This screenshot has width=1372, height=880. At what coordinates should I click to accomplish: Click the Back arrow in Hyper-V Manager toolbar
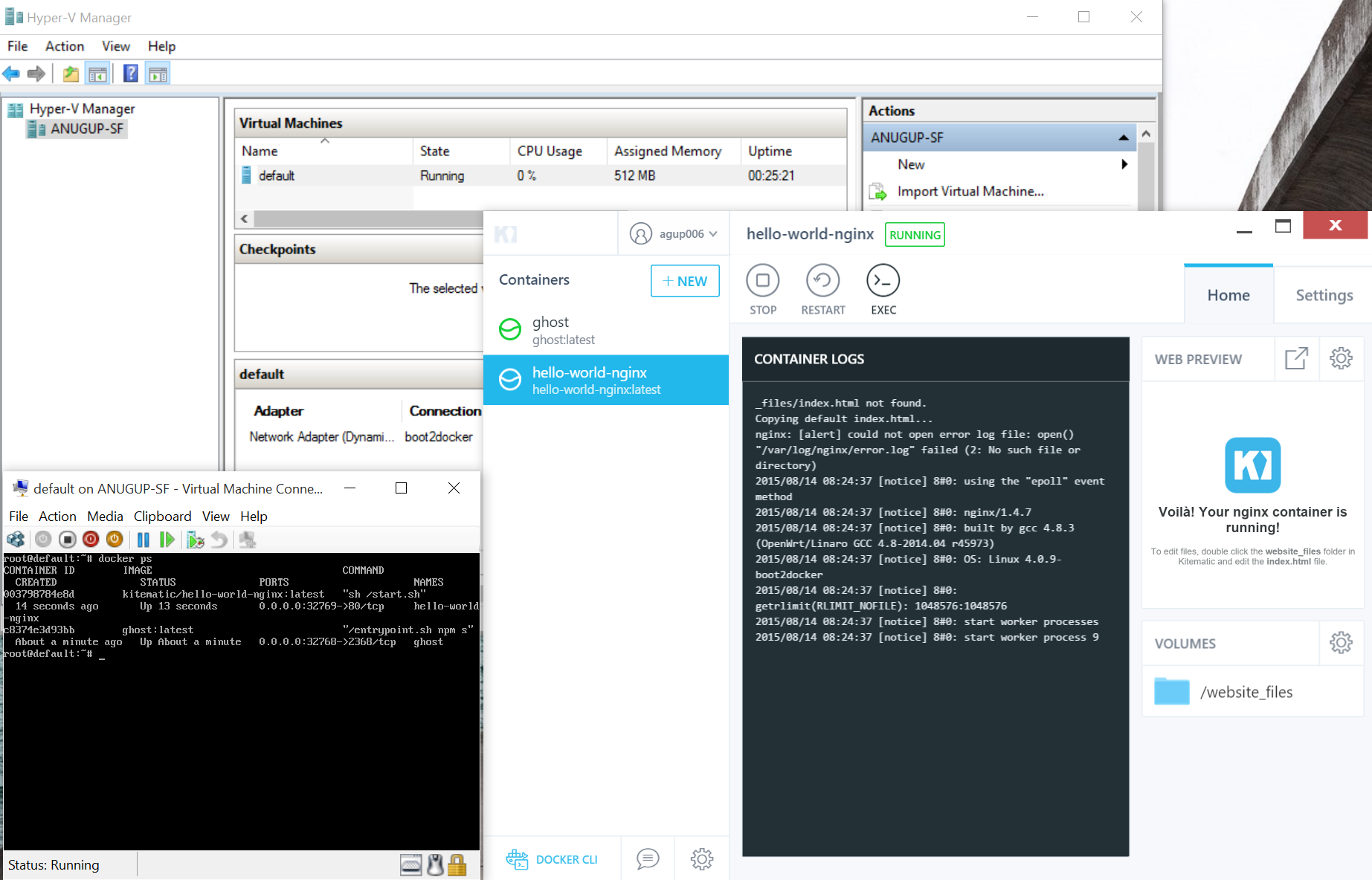point(11,74)
